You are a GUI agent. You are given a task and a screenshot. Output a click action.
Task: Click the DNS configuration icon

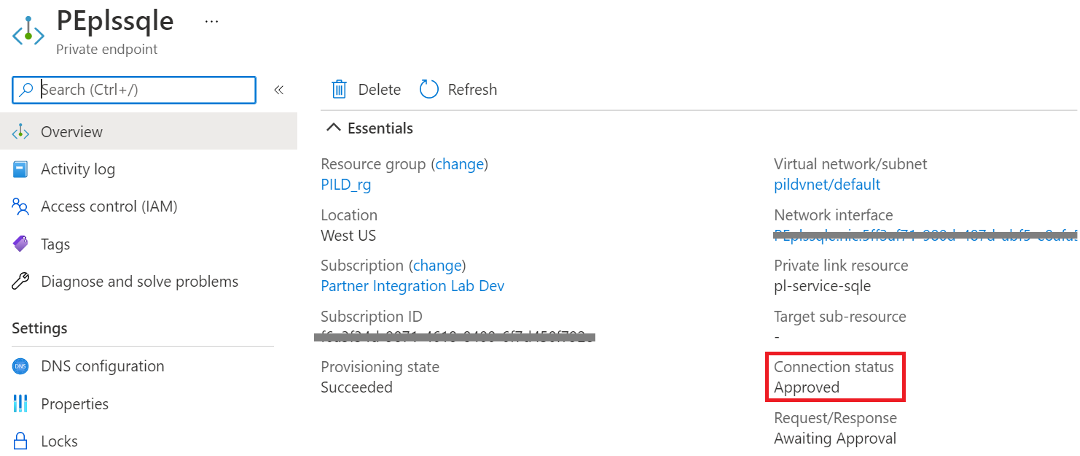pyautogui.click(x=20, y=366)
